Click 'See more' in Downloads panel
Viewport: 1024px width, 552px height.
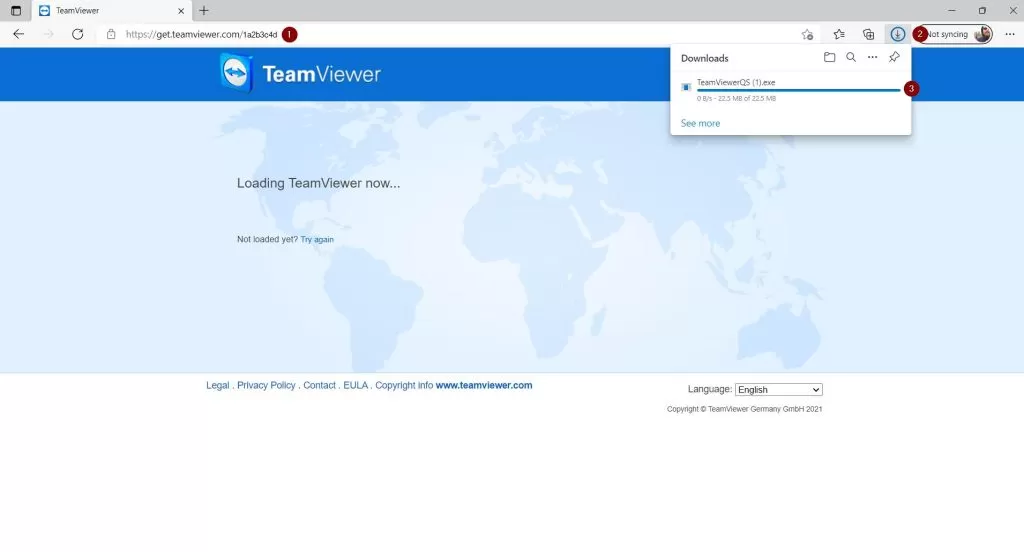pos(700,123)
